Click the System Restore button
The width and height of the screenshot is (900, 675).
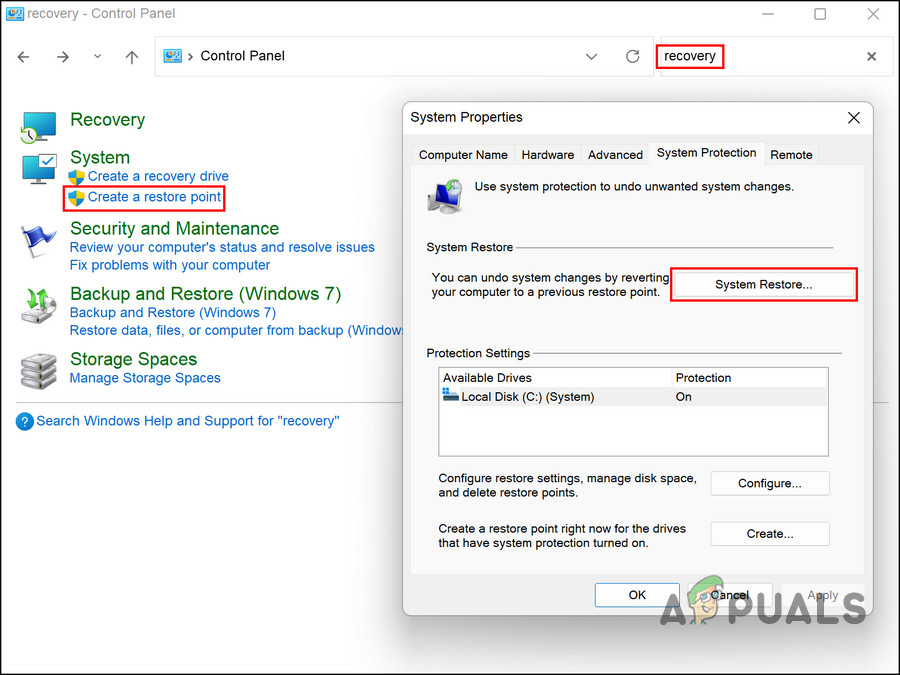pyautogui.click(x=763, y=285)
